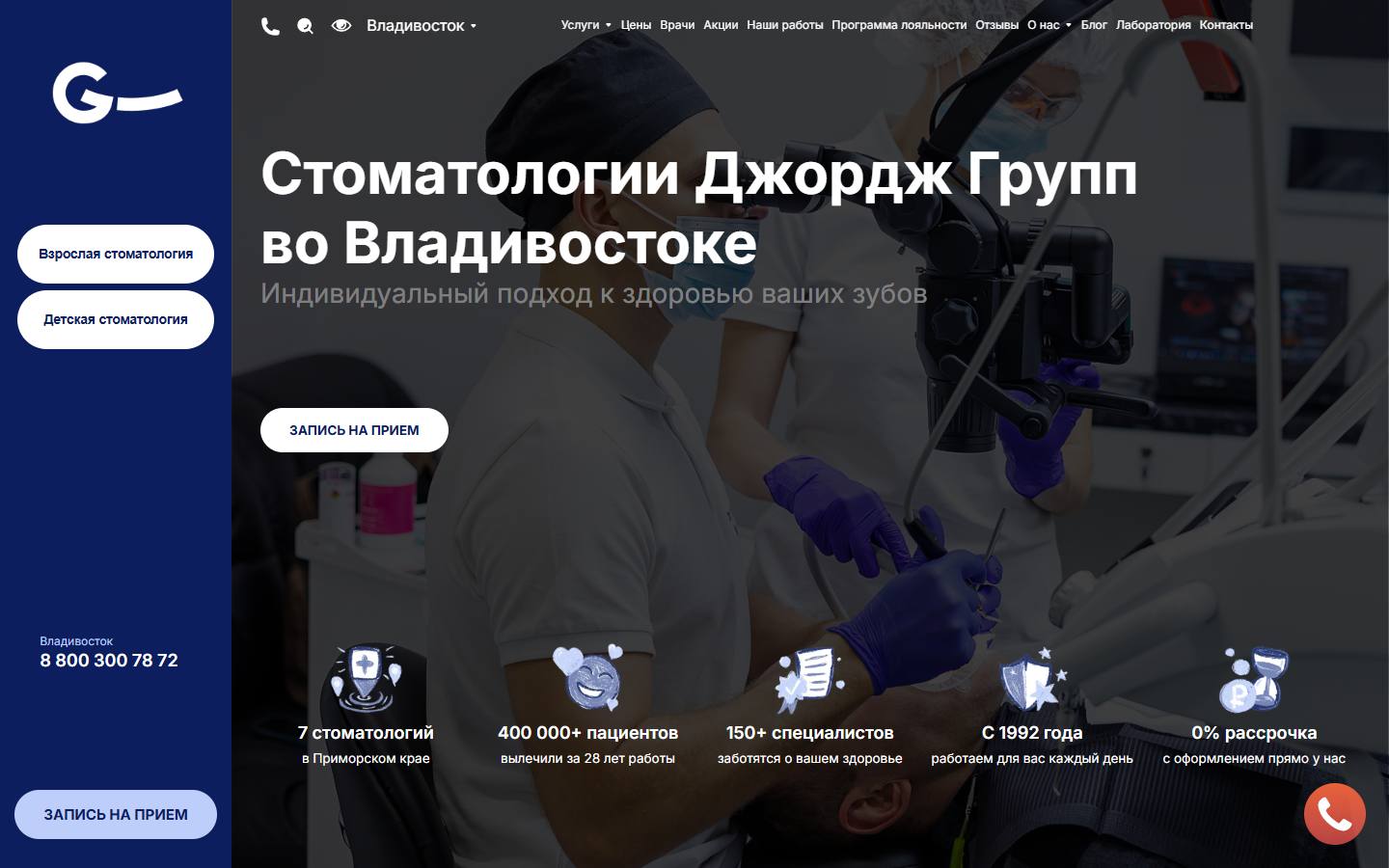Go to Отзывы section
The height and width of the screenshot is (868, 1389).
996,25
